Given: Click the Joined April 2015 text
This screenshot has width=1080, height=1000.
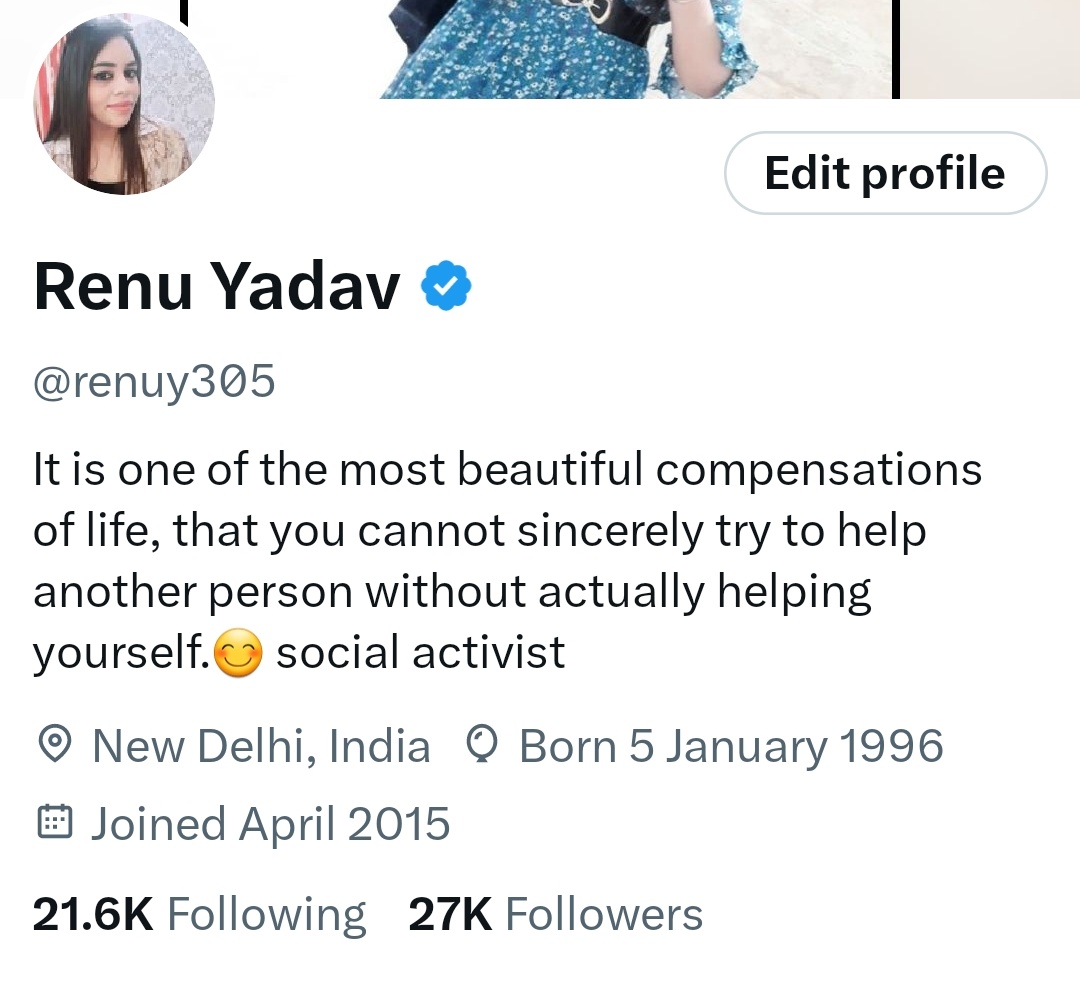Looking at the screenshot, I should [x=271, y=824].
